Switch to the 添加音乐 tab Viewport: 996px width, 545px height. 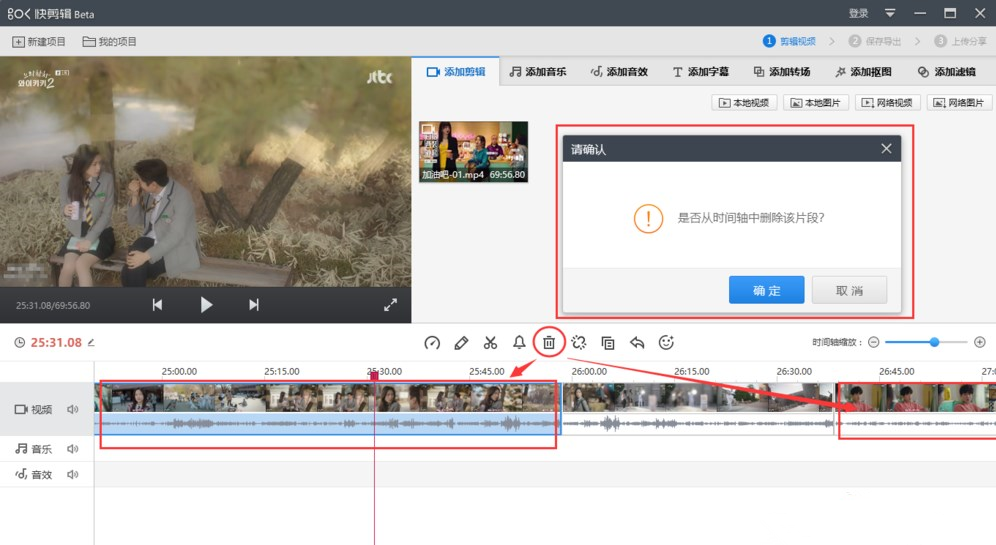[537, 72]
